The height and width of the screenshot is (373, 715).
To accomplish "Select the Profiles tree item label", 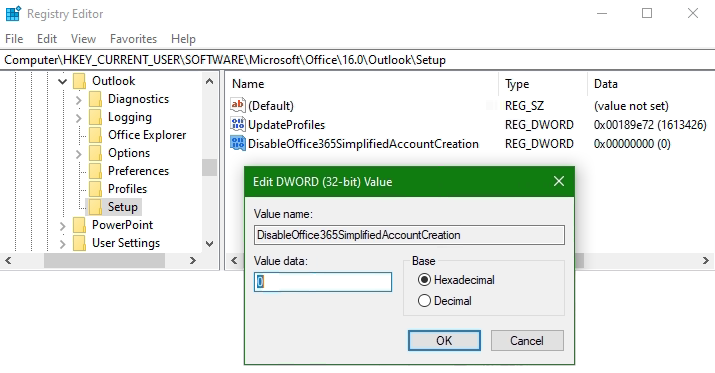I will coord(127,189).
